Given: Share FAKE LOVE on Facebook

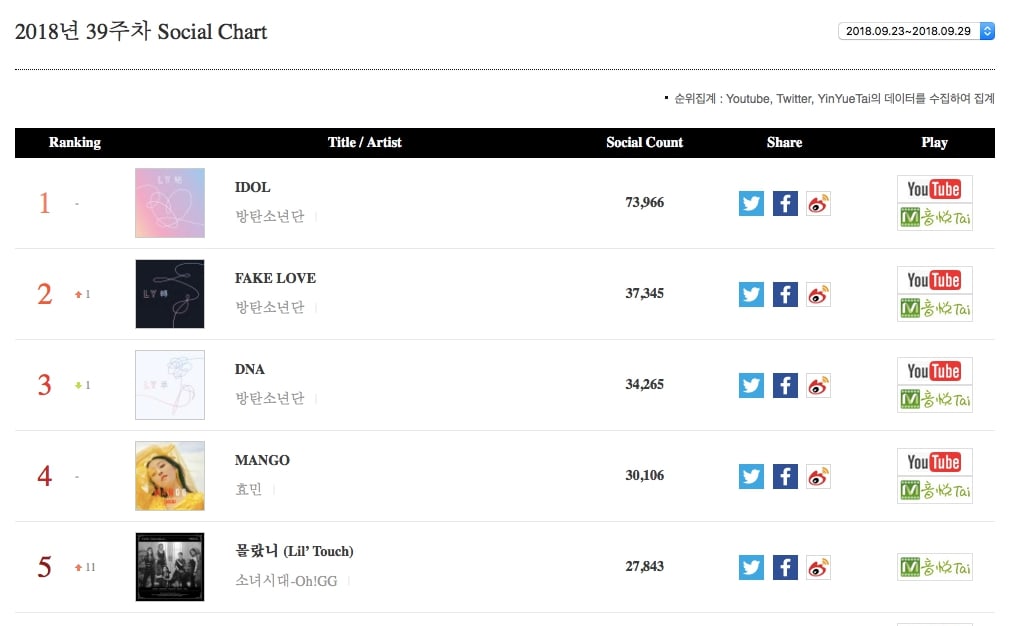Looking at the screenshot, I should point(785,295).
